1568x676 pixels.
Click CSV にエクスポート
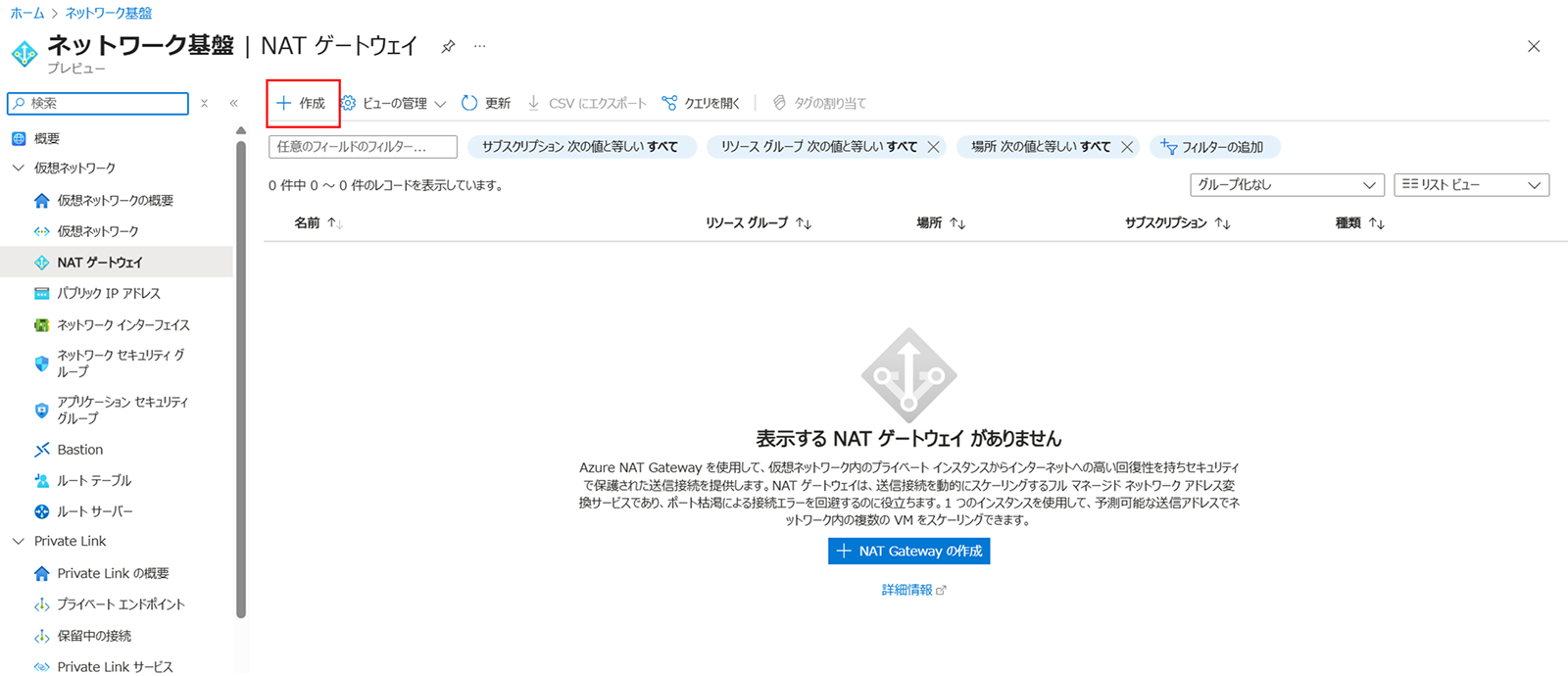pyautogui.click(x=587, y=103)
